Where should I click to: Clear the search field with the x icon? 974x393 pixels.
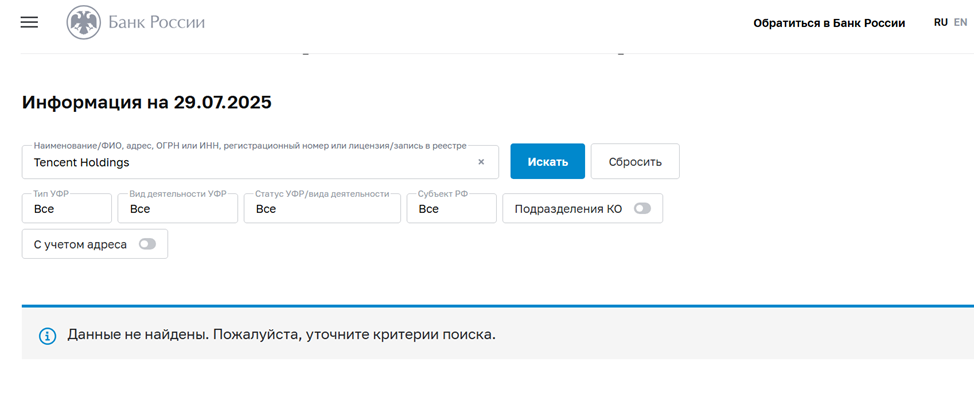point(481,162)
